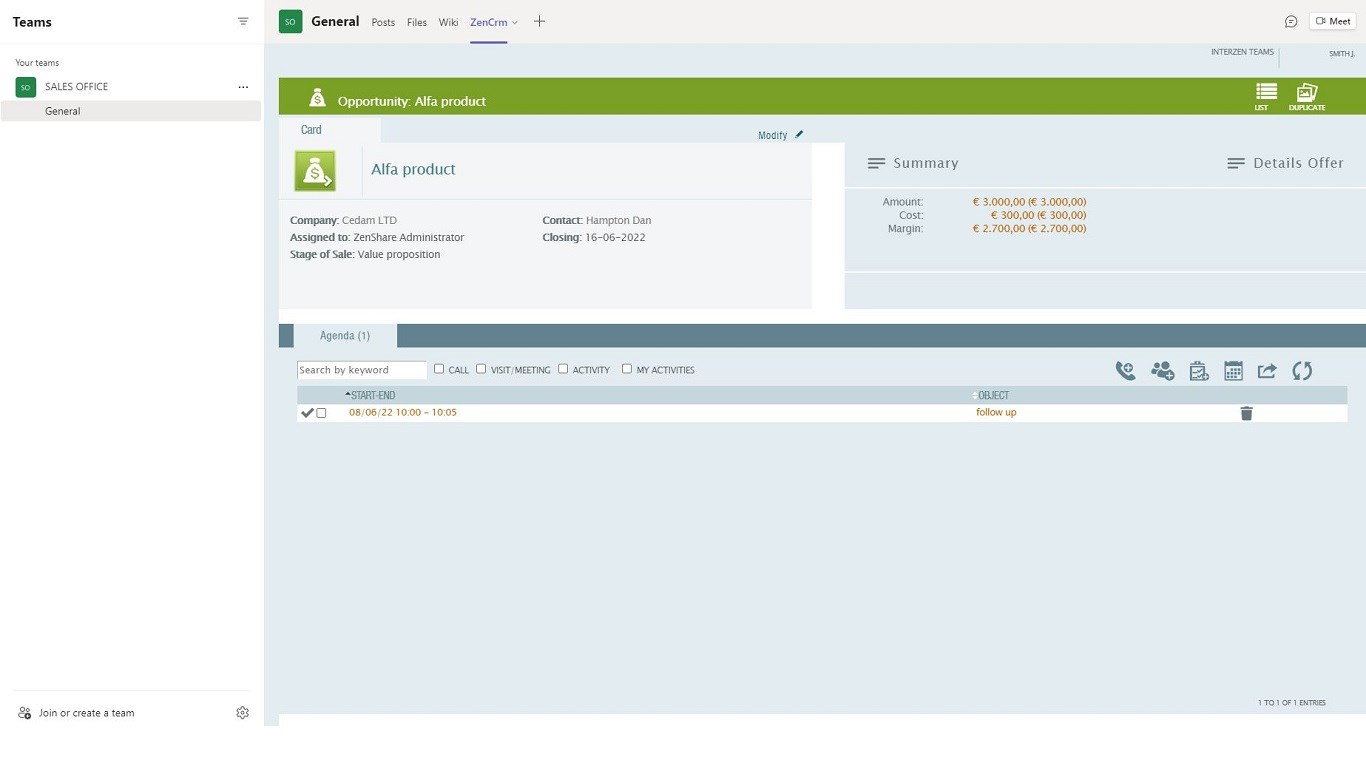Click the add activity clipboard icon
The width and height of the screenshot is (1366, 768).
pyautogui.click(x=1199, y=371)
